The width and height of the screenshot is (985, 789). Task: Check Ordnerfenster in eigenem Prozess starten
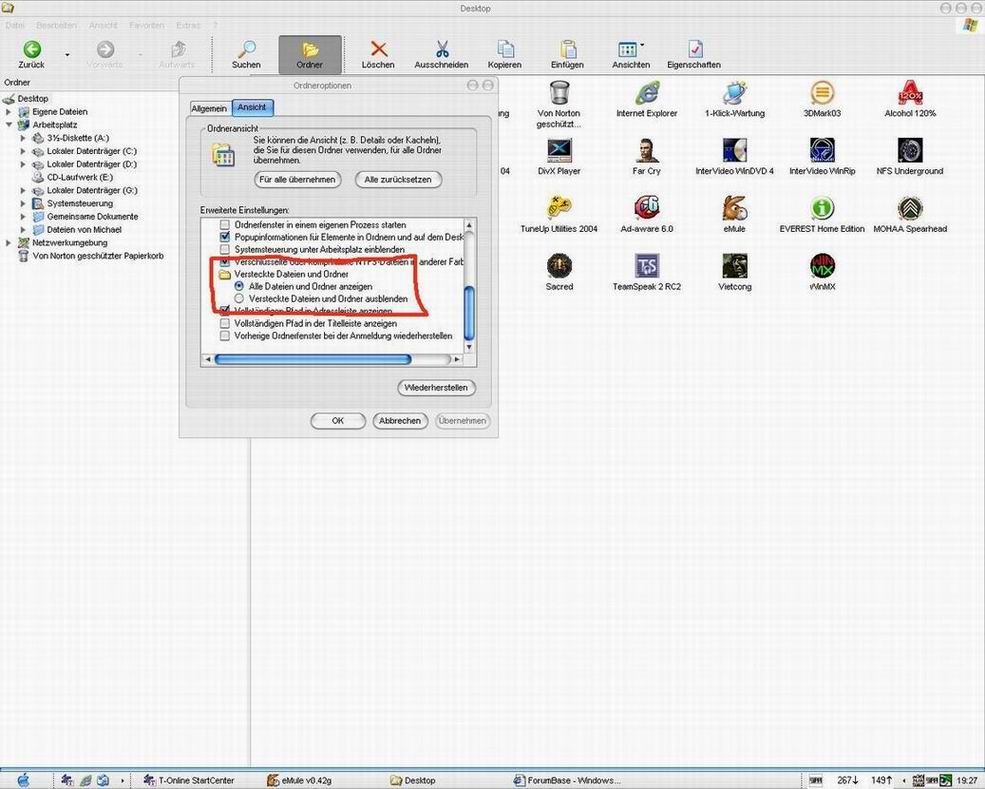(x=225, y=225)
